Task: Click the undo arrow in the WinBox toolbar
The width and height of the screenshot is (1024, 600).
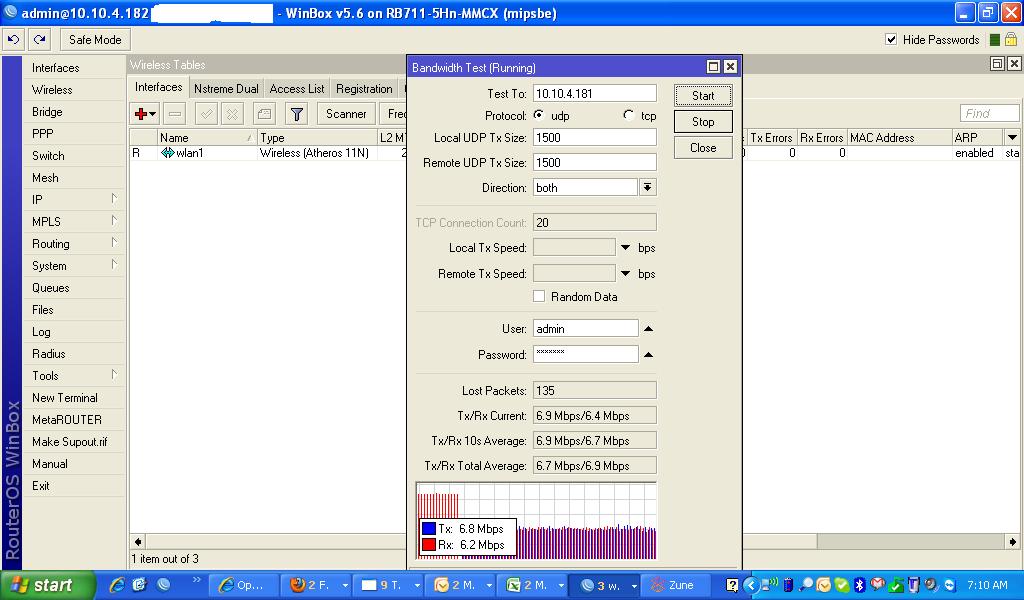Action: [x=12, y=39]
